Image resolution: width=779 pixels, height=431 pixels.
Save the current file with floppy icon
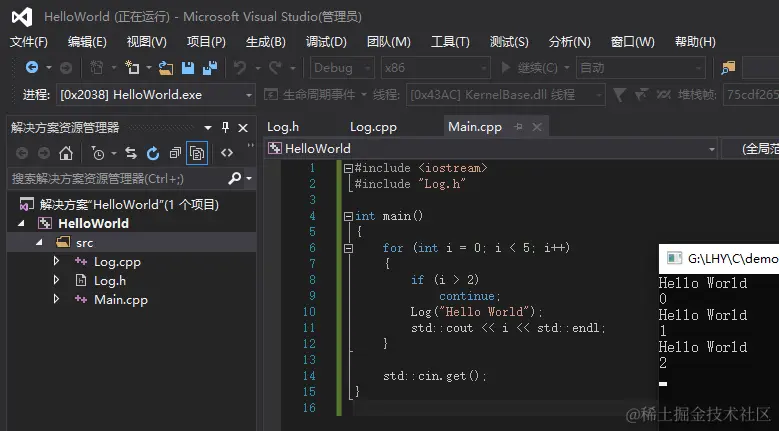coord(188,68)
